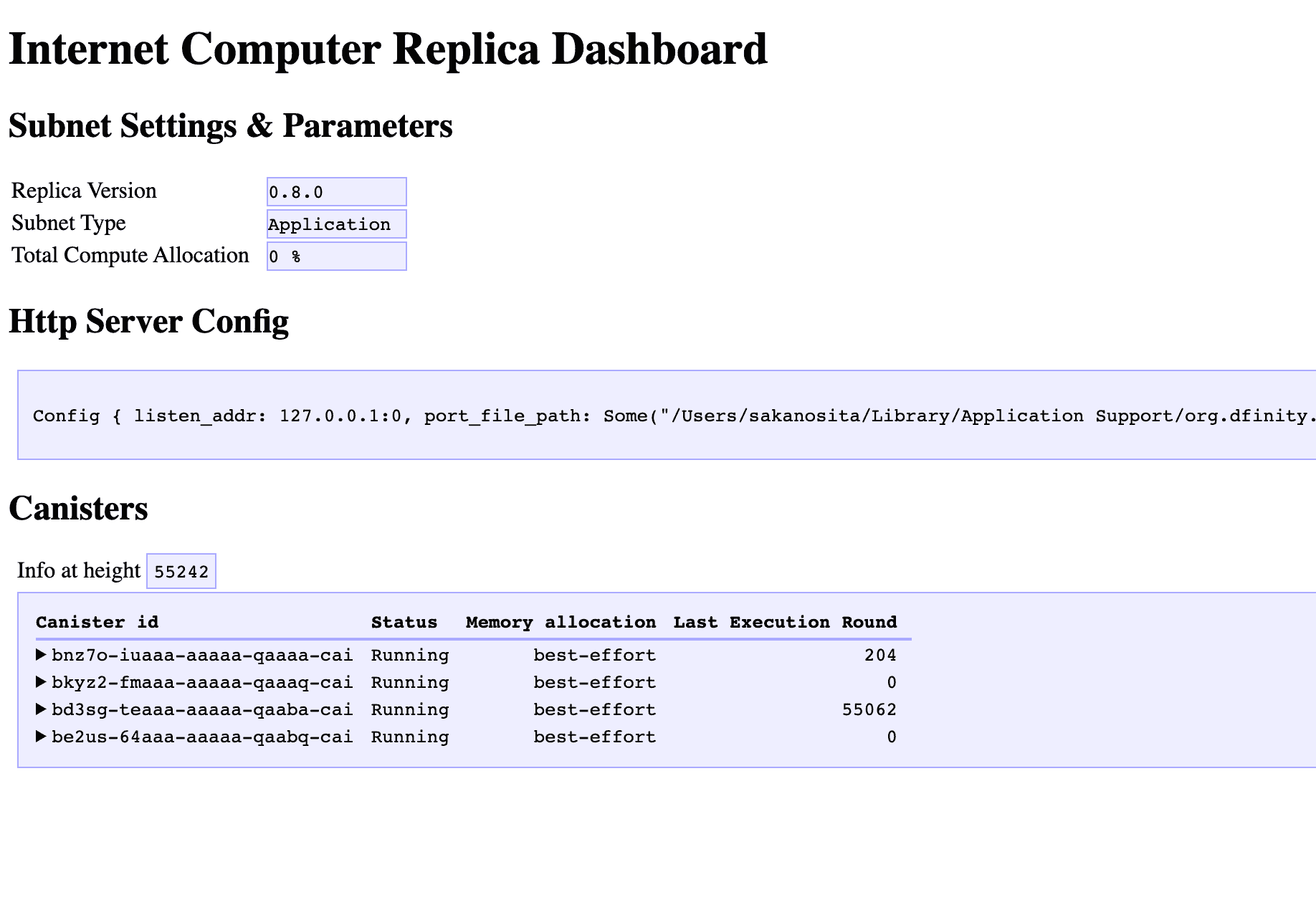
Task: Click the Replica Version value 0.8.0
Action: 336,192
